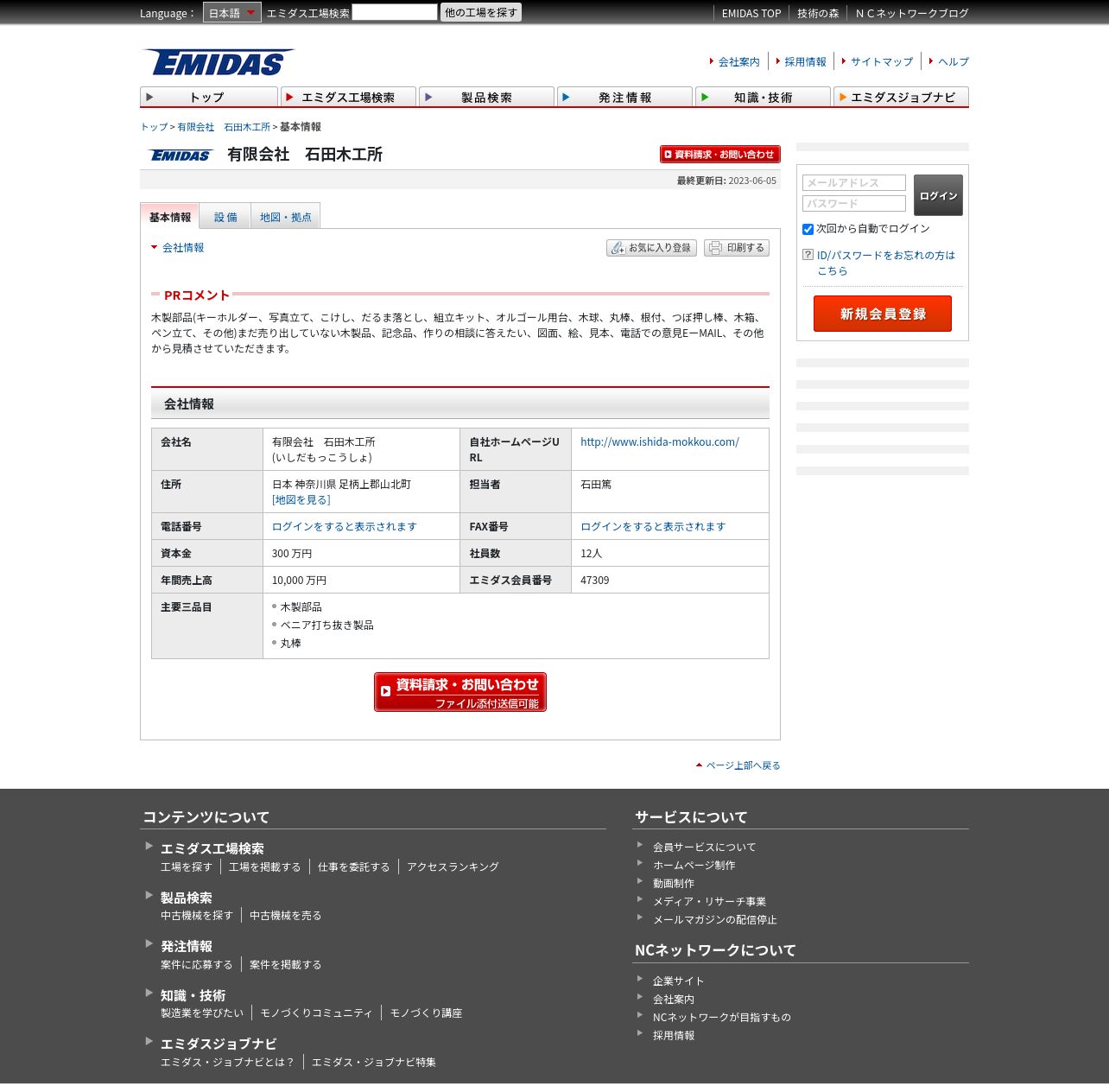The height and width of the screenshot is (1092, 1109).
Task: Click the help question icon beside ID/password reminder
Action: pyautogui.click(x=808, y=255)
